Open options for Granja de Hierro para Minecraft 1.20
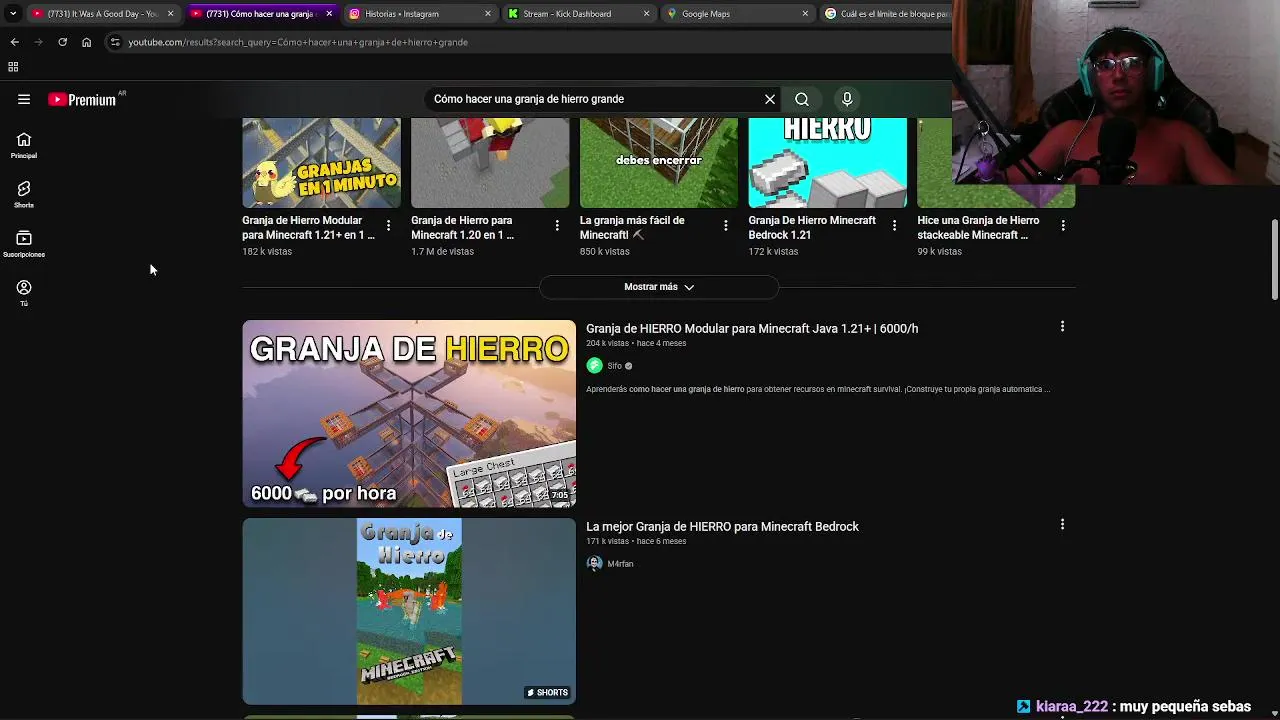The image size is (1280, 720). click(557, 226)
